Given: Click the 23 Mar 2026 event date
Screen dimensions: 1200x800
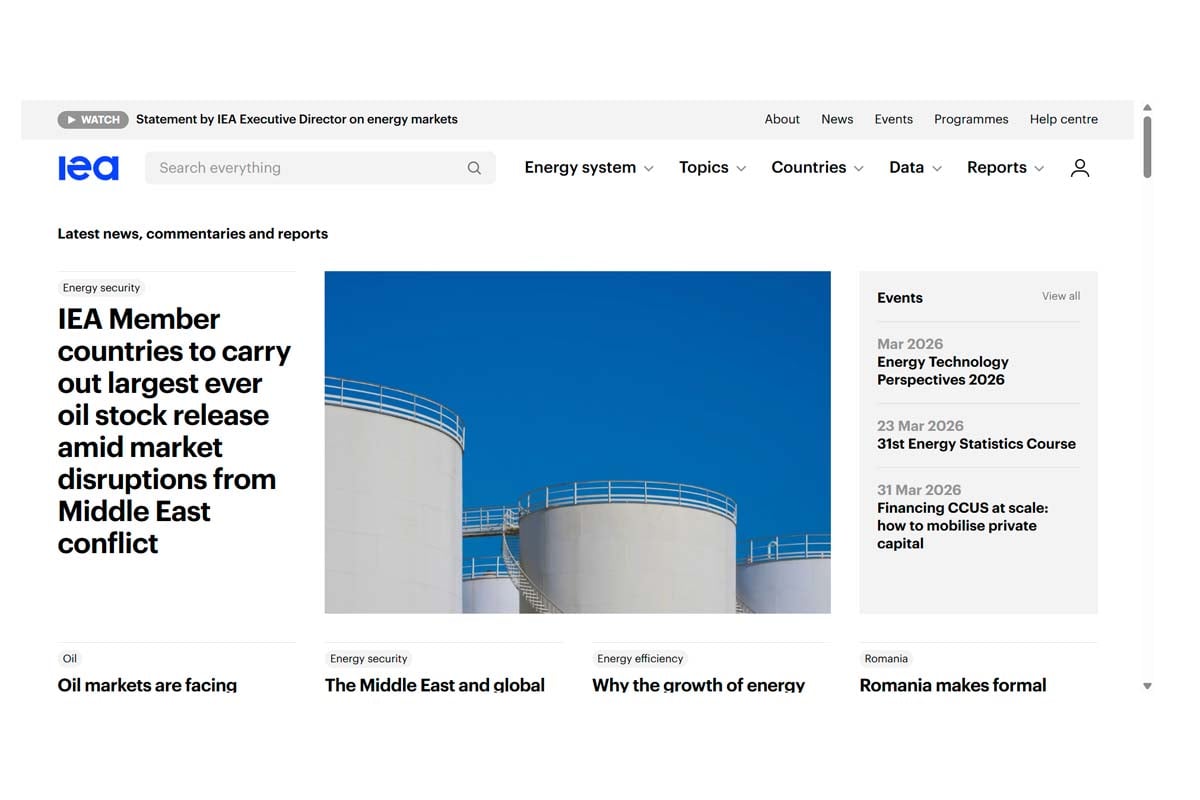Looking at the screenshot, I should pyautogui.click(x=920, y=426).
